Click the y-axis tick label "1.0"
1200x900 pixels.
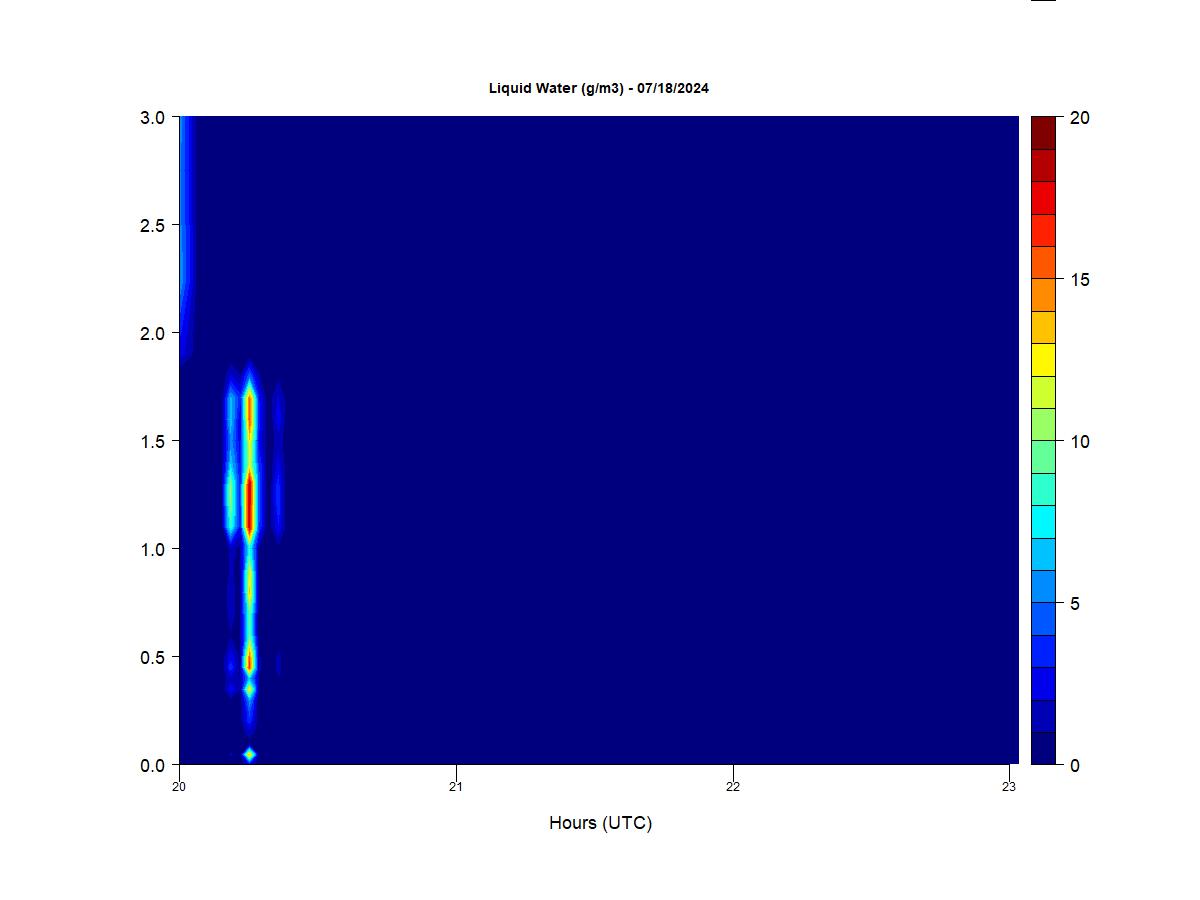coord(152,549)
